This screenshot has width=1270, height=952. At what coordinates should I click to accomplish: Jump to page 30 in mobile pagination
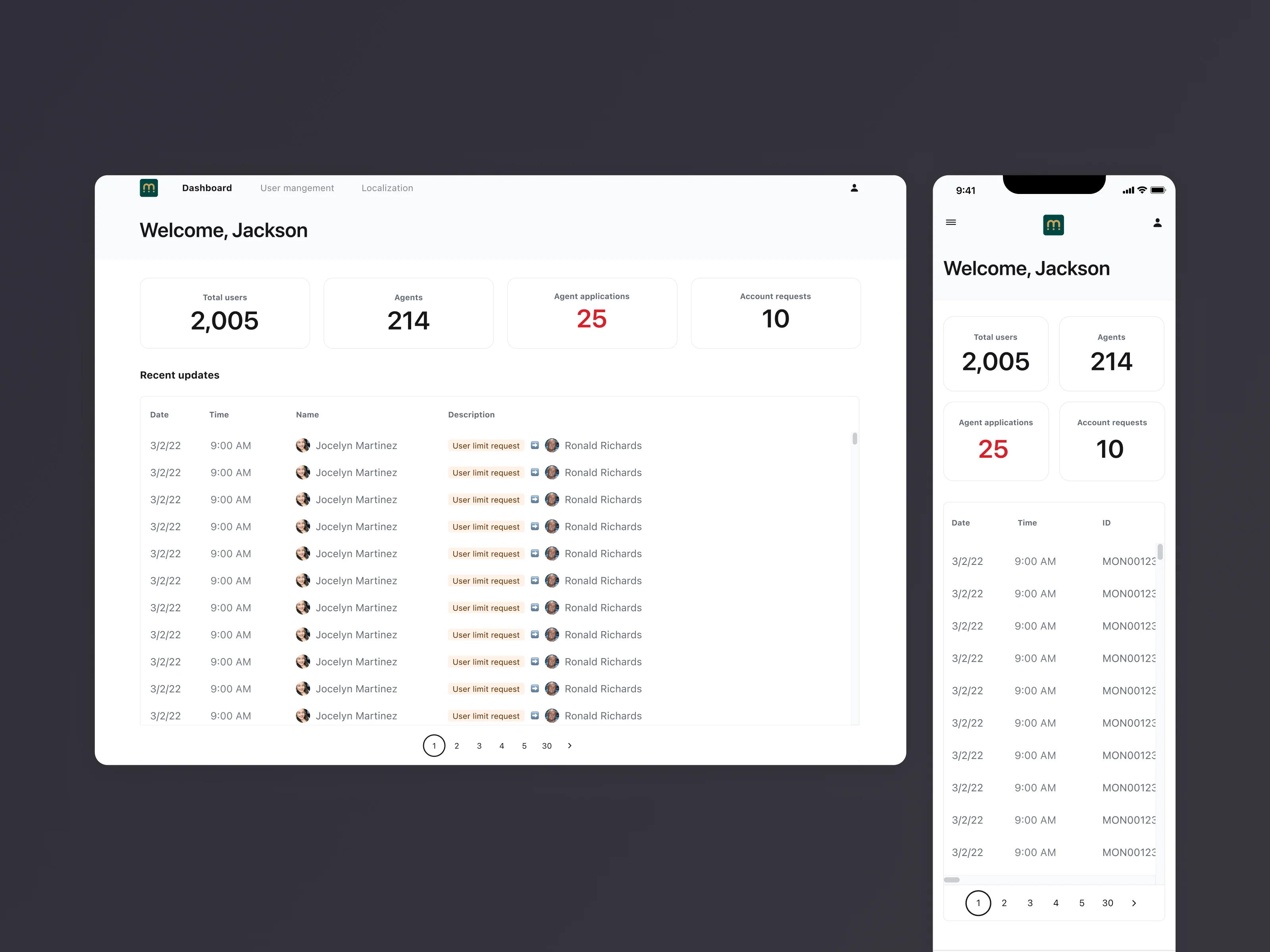coord(1108,903)
